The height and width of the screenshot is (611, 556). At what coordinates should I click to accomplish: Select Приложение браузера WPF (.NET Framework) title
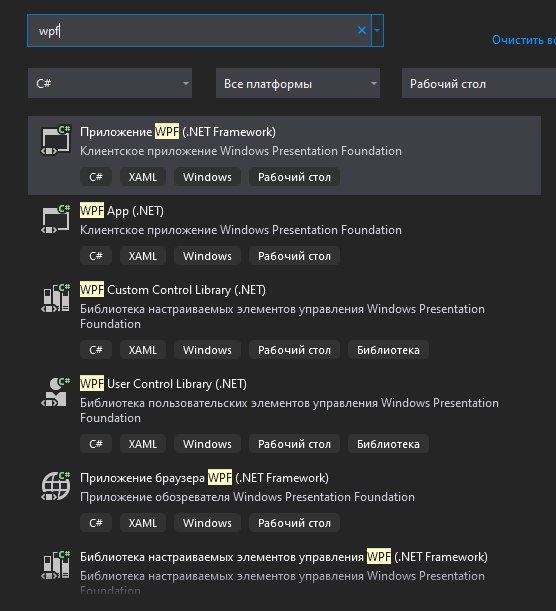click(x=204, y=478)
